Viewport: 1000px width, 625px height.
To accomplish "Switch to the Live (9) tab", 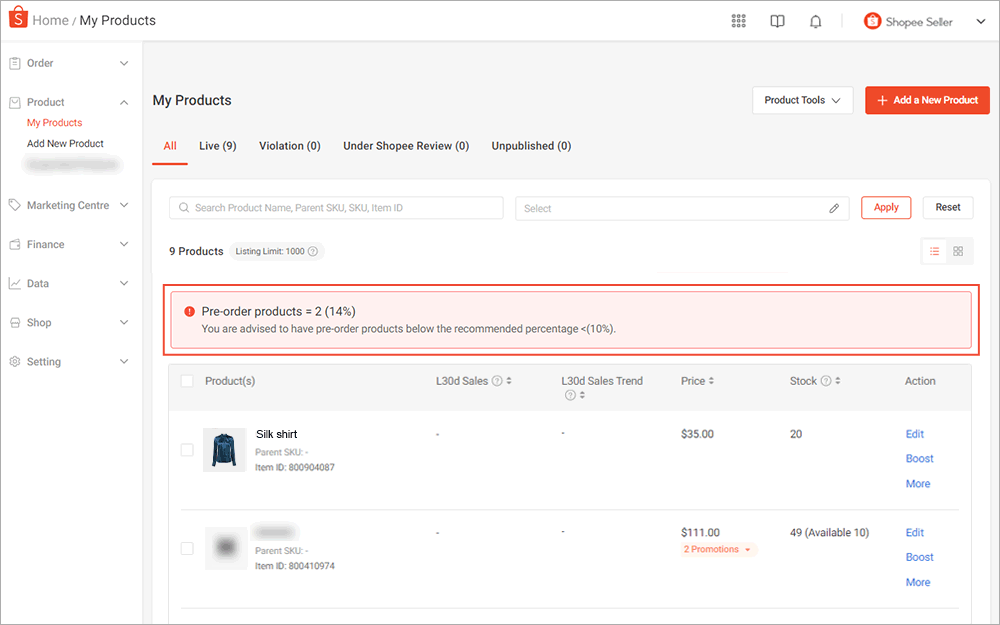I will 217,145.
